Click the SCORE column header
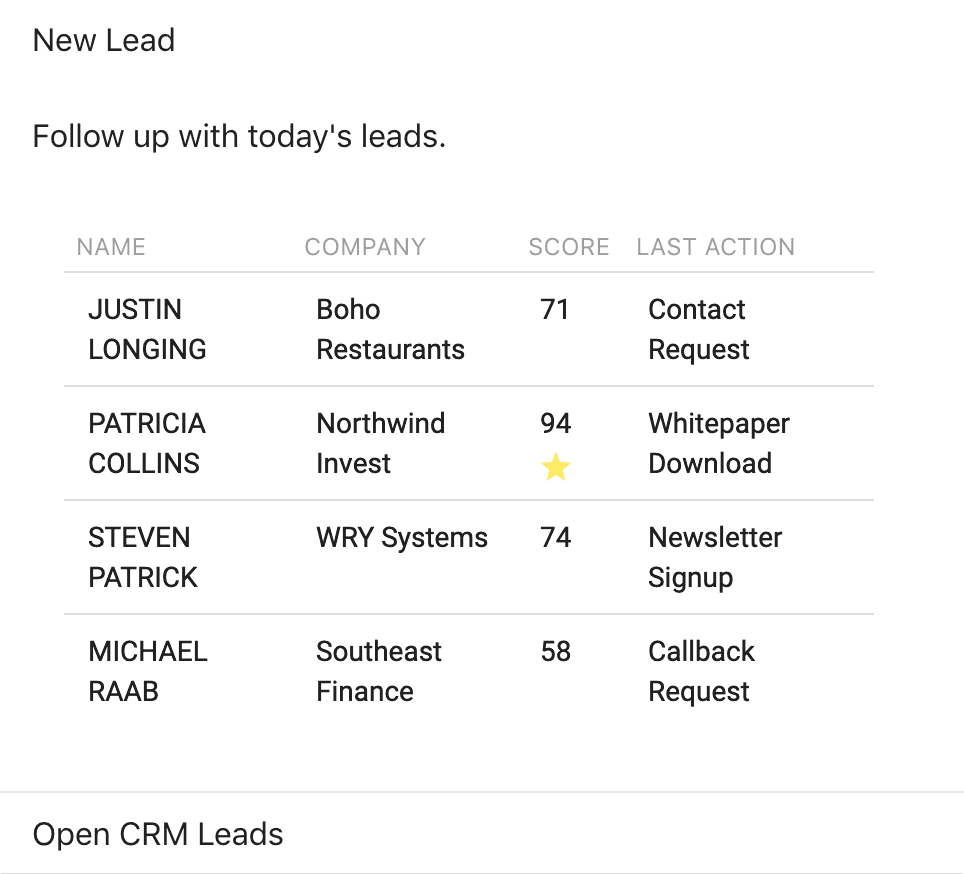Image resolution: width=964 pixels, height=874 pixels. (x=569, y=247)
